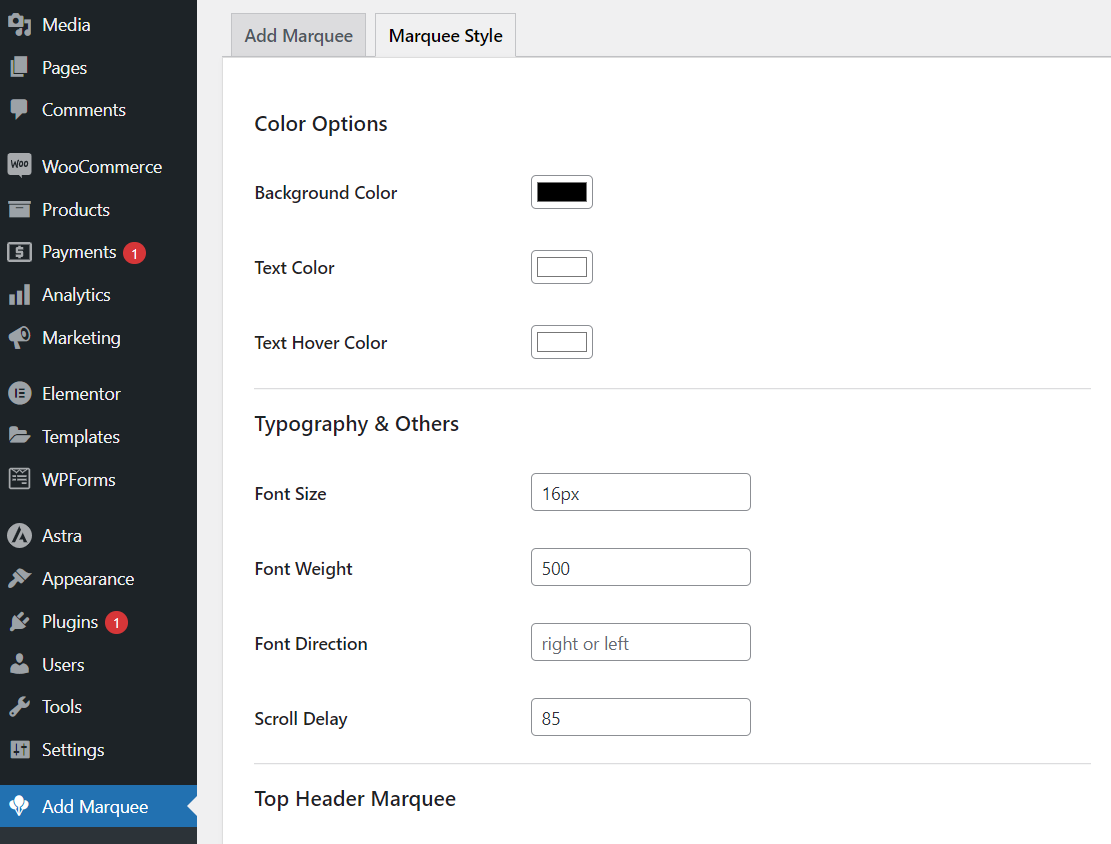This screenshot has width=1111, height=844.
Task: Go to the Settings menu
Action: coord(73,750)
